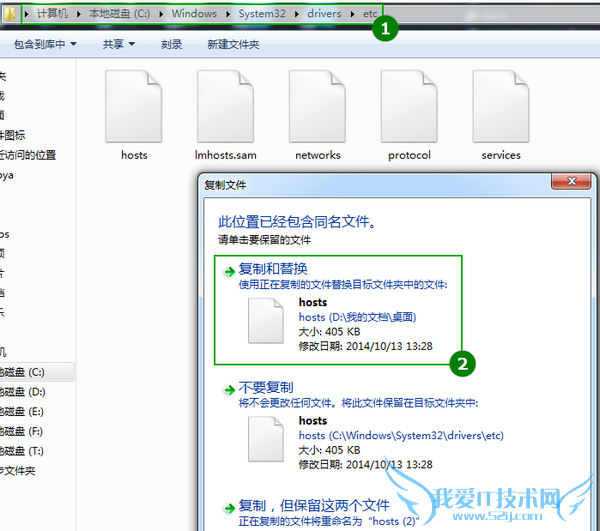This screenshot has height=531, width=600.
Task: Click etc in address breadcrumb
Action: pyautogui.click(x=370, y=14)
